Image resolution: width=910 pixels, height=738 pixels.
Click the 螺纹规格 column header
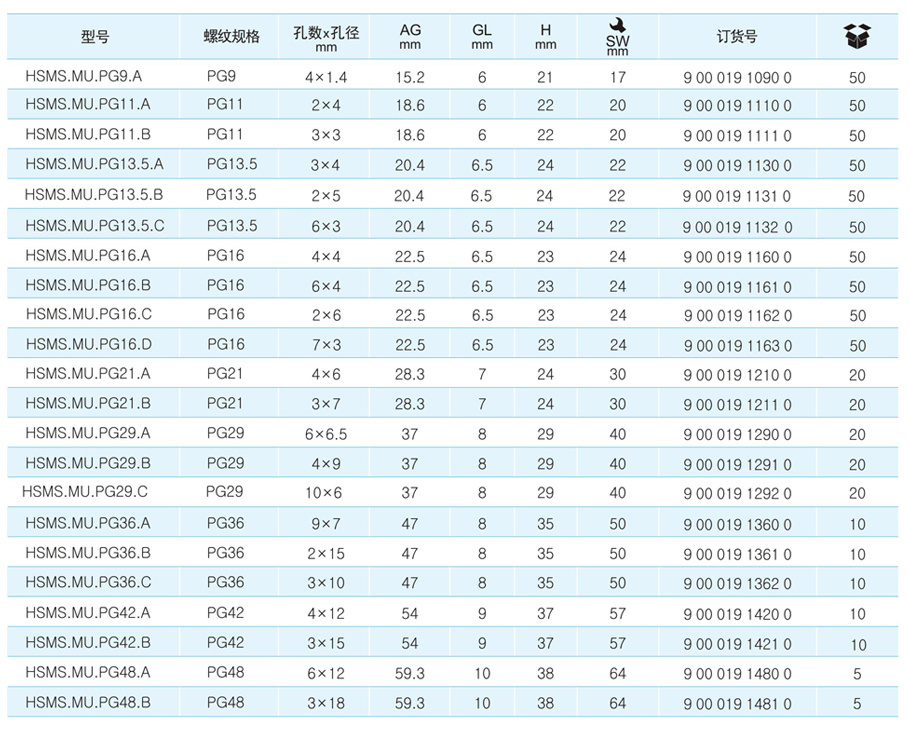pyautogui.click(x=232, y=37)
